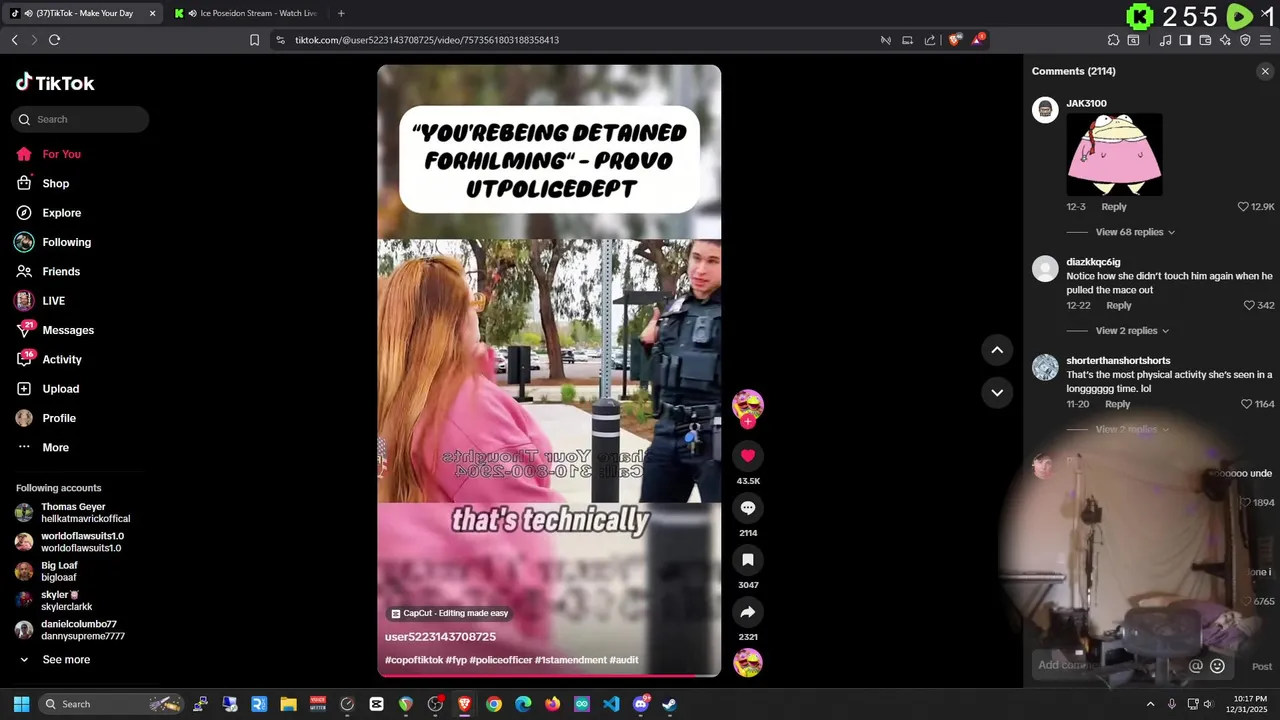Like JAK3100's comment with 12.9K likes

1243,207
